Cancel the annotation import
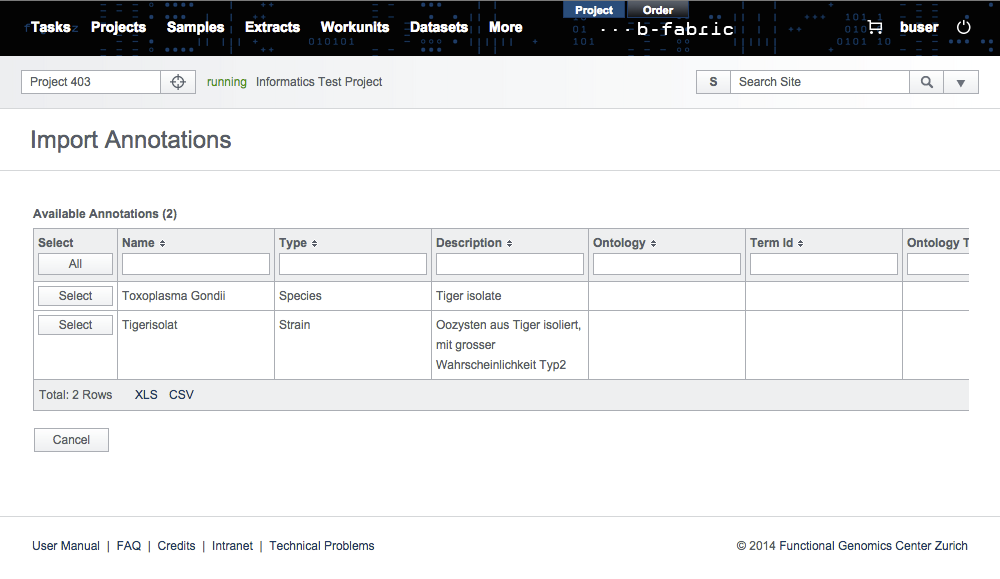This screenshot has width=1000, height=579. [x=71, y=440]
